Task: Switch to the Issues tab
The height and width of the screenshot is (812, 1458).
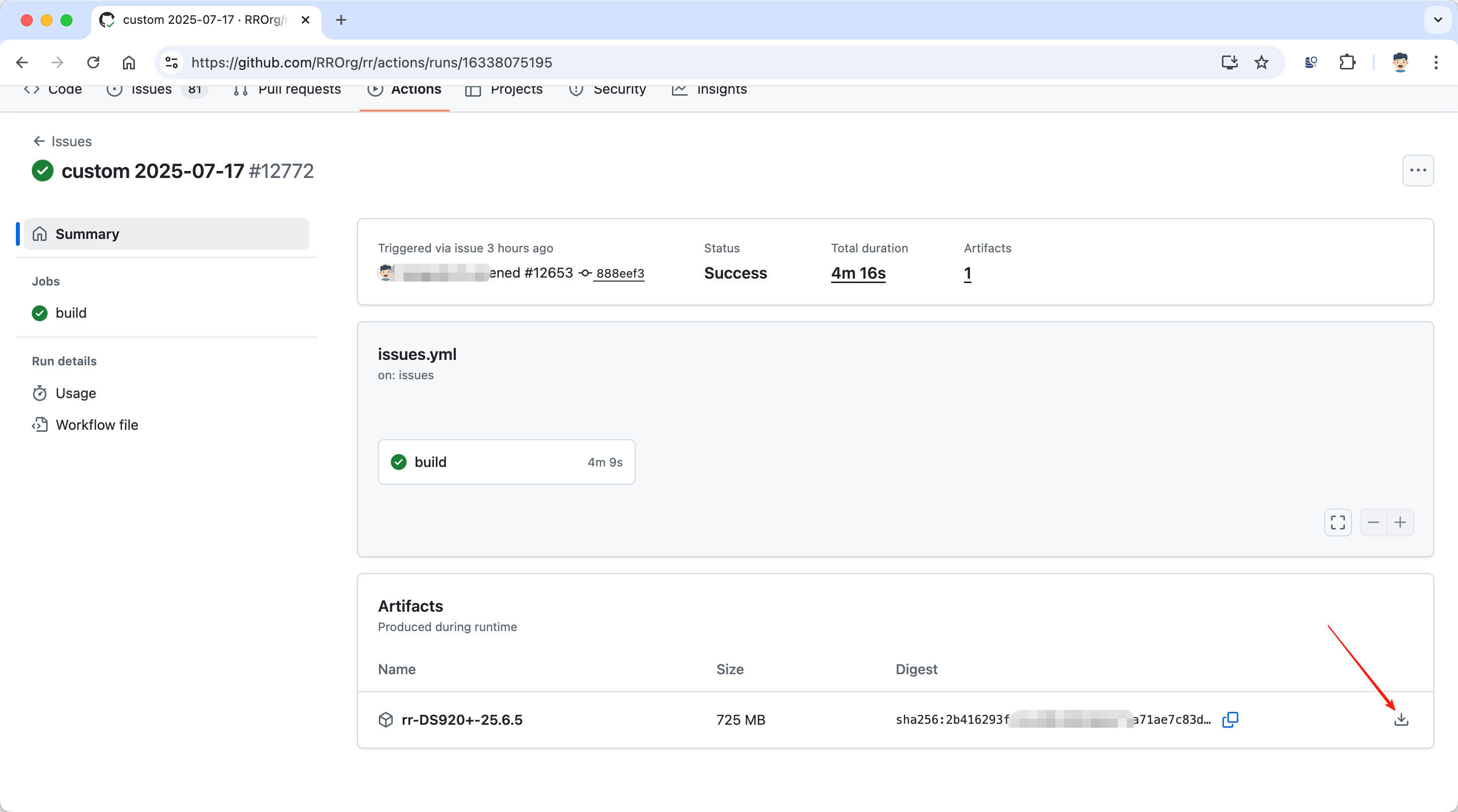Action: coord(157,91)
